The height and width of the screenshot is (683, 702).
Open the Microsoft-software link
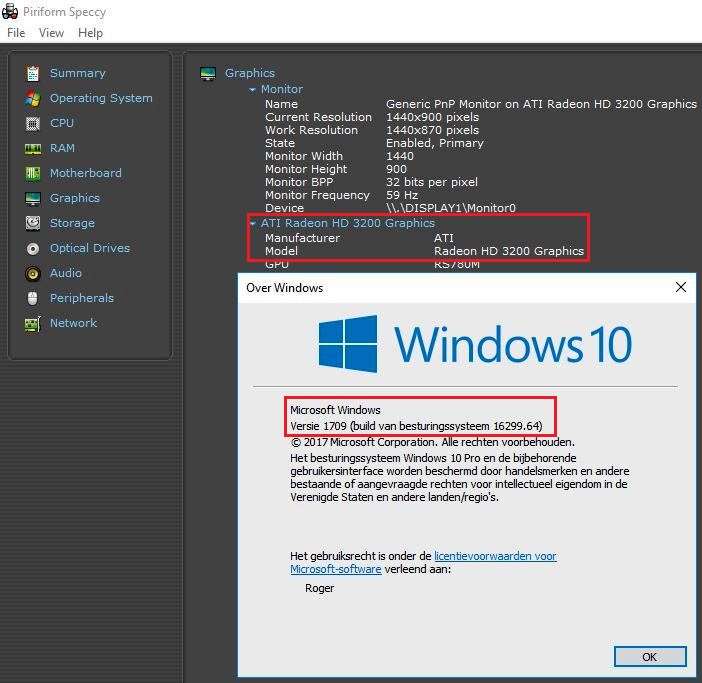[x=336, y=569]
